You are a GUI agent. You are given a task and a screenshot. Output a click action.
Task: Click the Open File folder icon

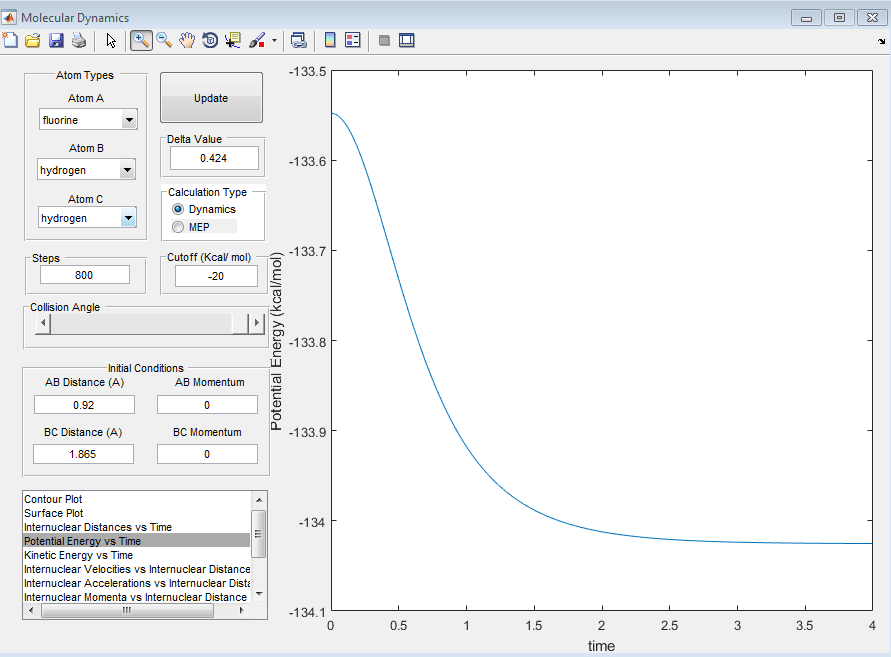[x=33, y=40]
